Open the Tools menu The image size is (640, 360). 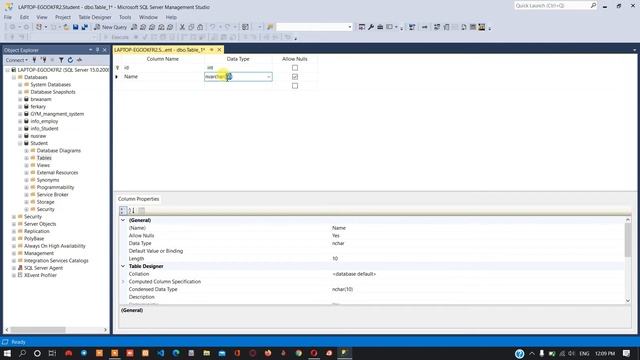coord(125,17)
